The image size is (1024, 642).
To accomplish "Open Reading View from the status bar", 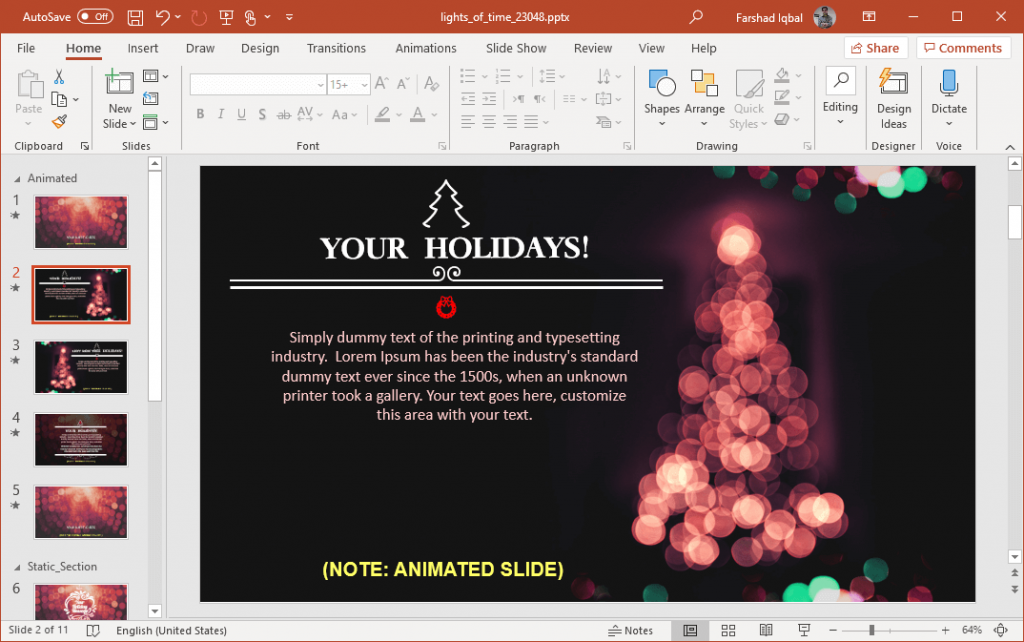I will (x=766, y=630).
